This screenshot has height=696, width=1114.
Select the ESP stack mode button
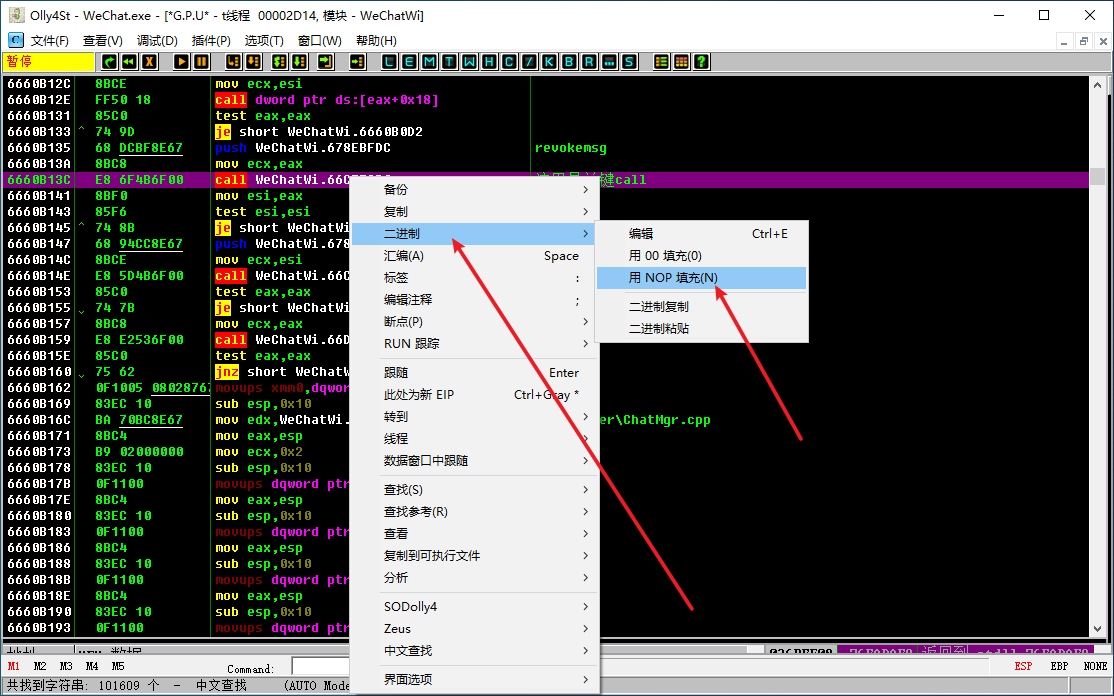[1023, 666]
